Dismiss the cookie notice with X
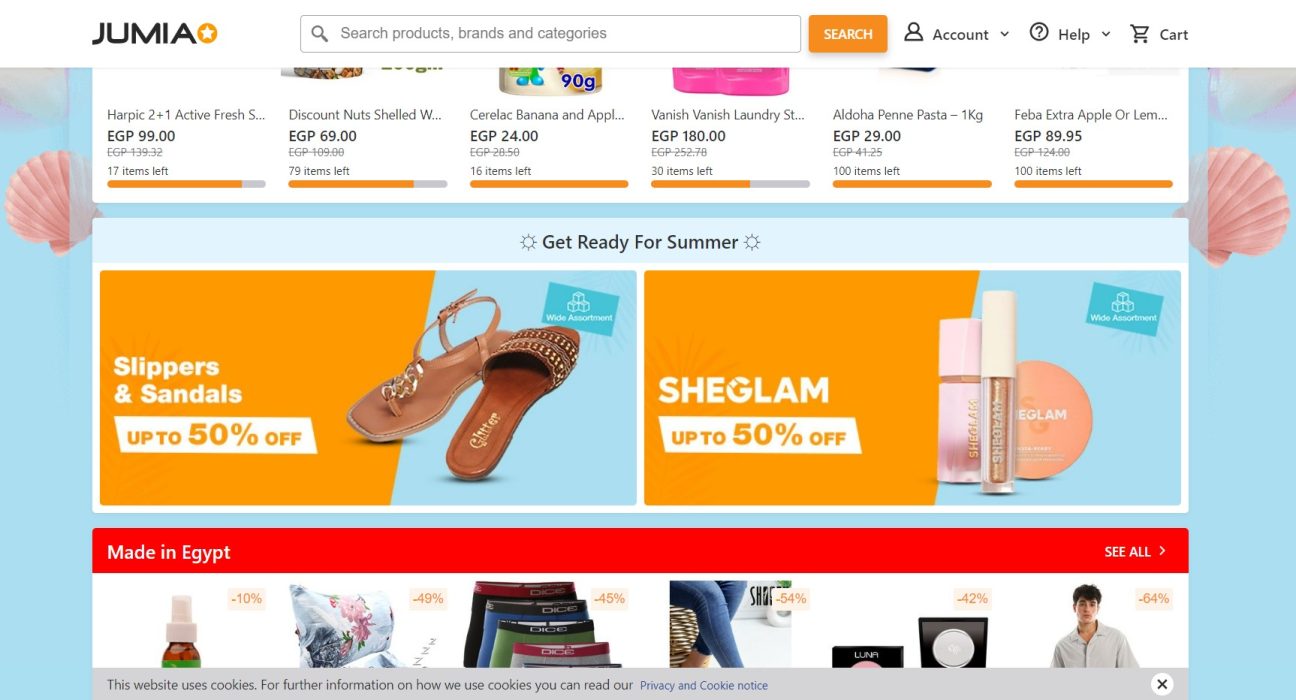Image resolution: width=1296 pixels, height=700 pixels. pyautogui.click(x=1161, y=684)
